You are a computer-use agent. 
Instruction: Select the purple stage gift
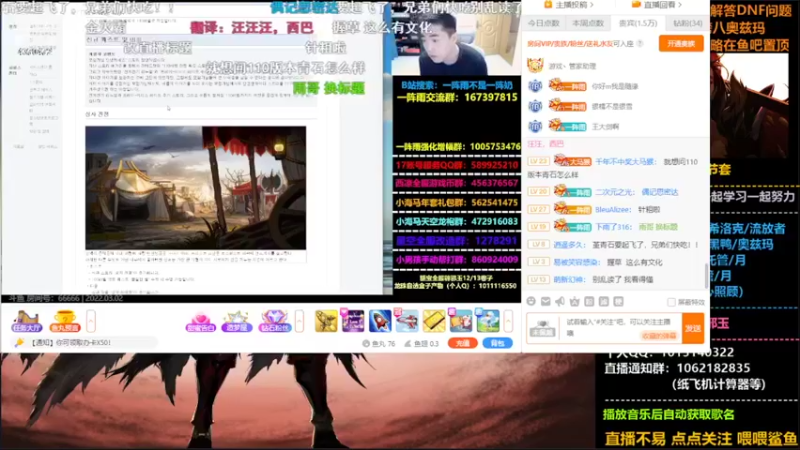point(353,321)
